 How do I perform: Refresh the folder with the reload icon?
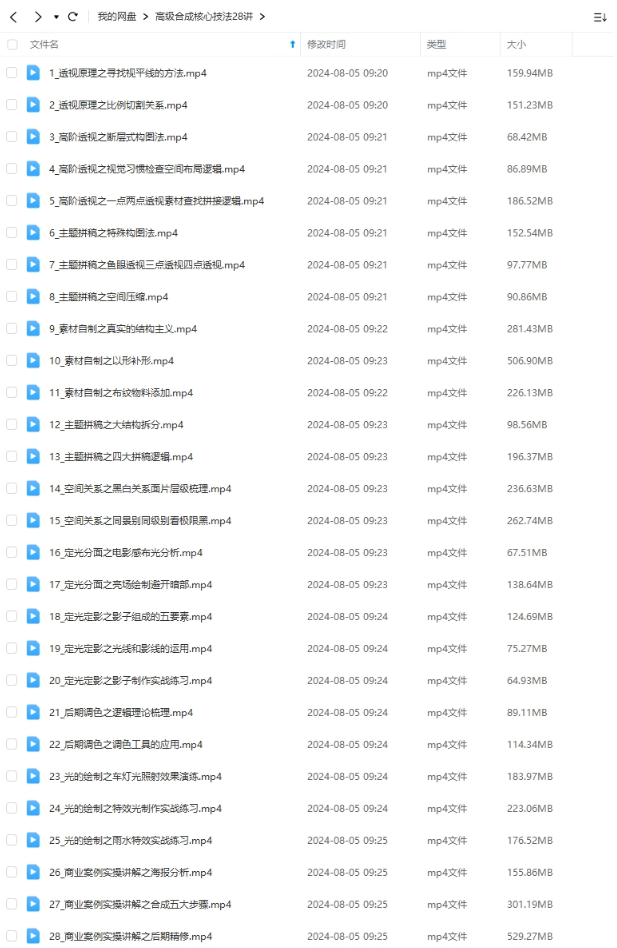pos(73,17)
